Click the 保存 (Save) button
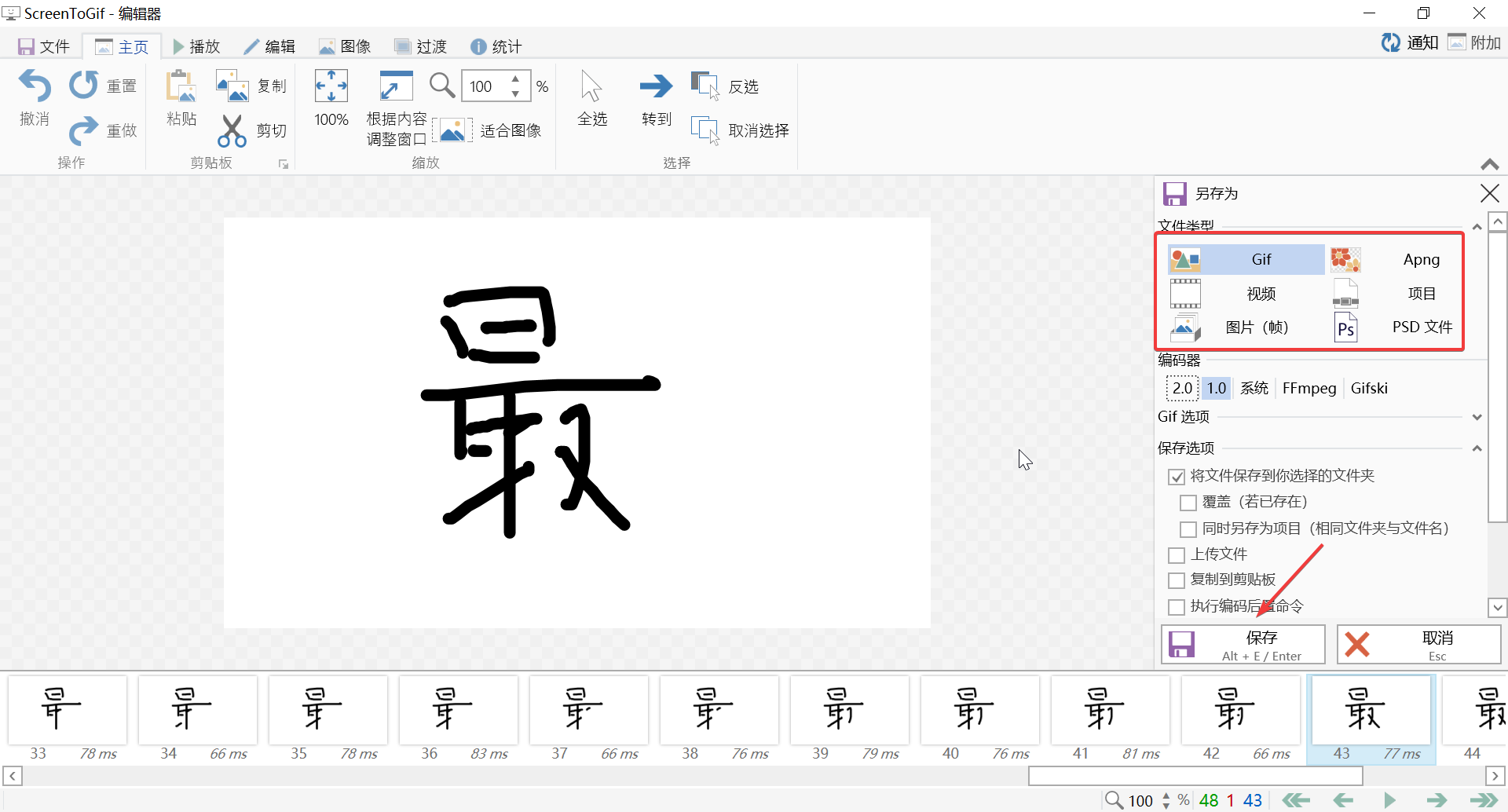1508x812 pixels. pos(1243,644)
